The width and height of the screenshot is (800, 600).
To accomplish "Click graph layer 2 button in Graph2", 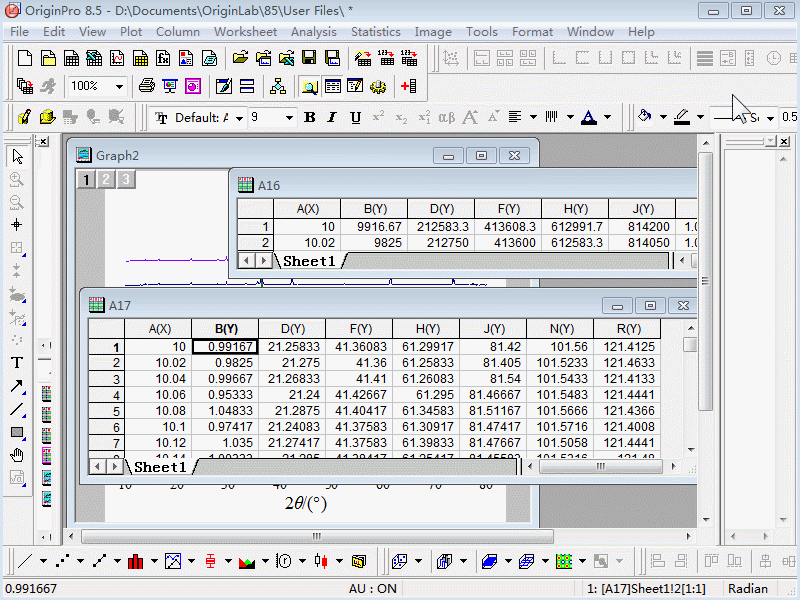I will [105, 179].
